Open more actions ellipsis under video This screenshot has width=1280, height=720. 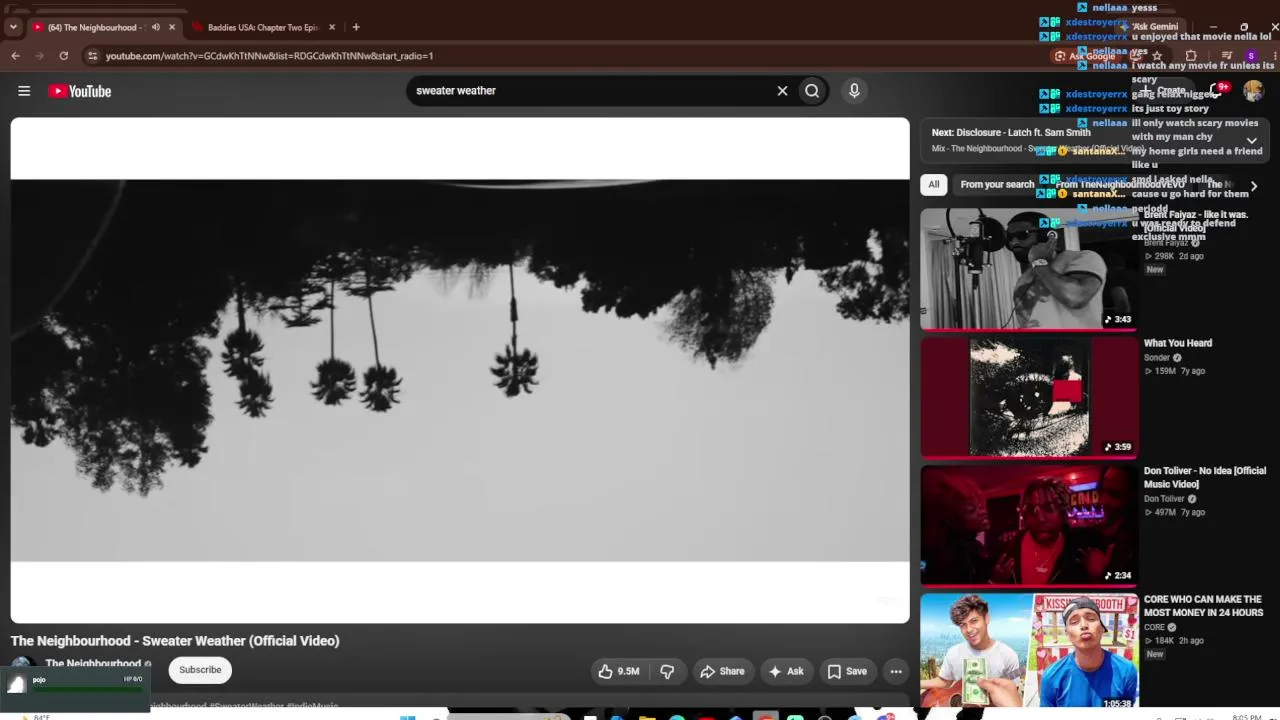click(896, 671)
